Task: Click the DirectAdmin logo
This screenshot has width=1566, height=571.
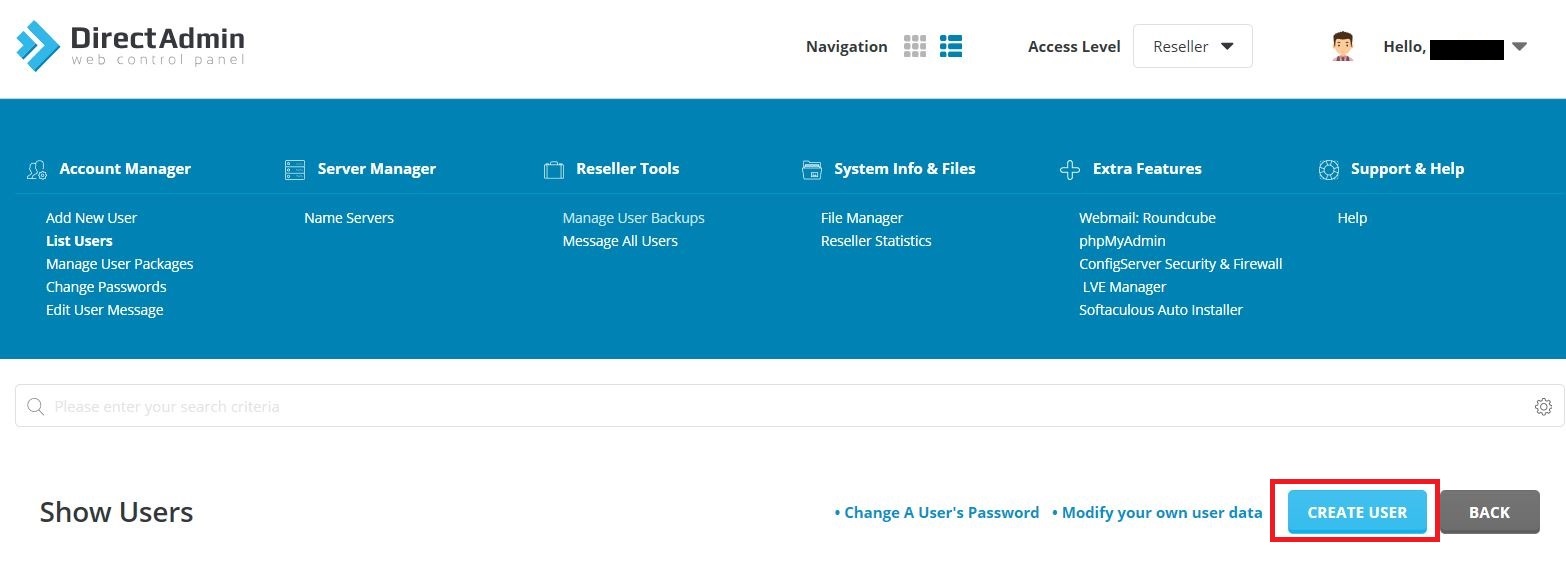Action: tap(130, 45)
